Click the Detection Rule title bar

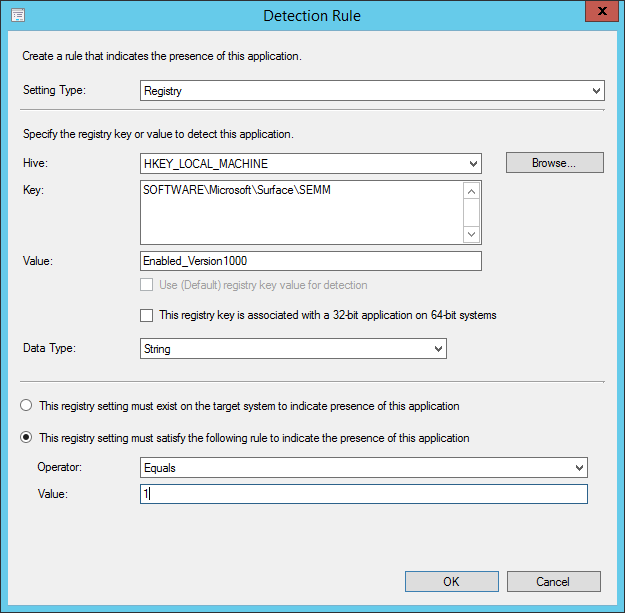312,16
